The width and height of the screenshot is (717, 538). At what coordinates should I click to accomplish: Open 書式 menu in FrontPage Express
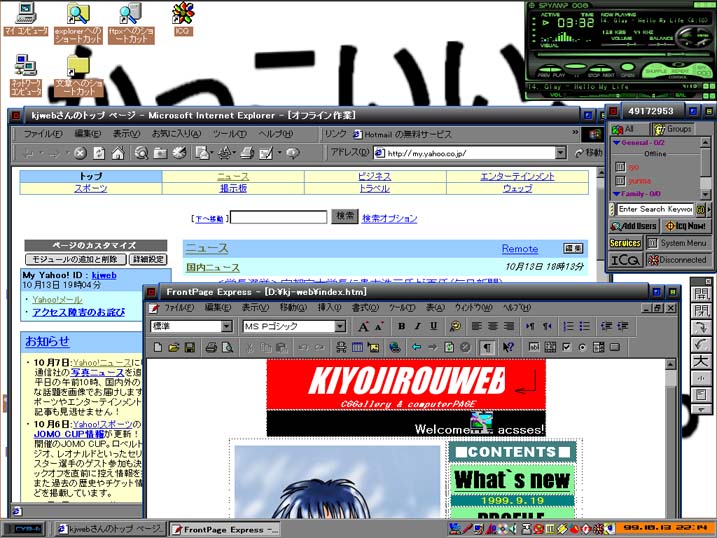coord(364,308)
